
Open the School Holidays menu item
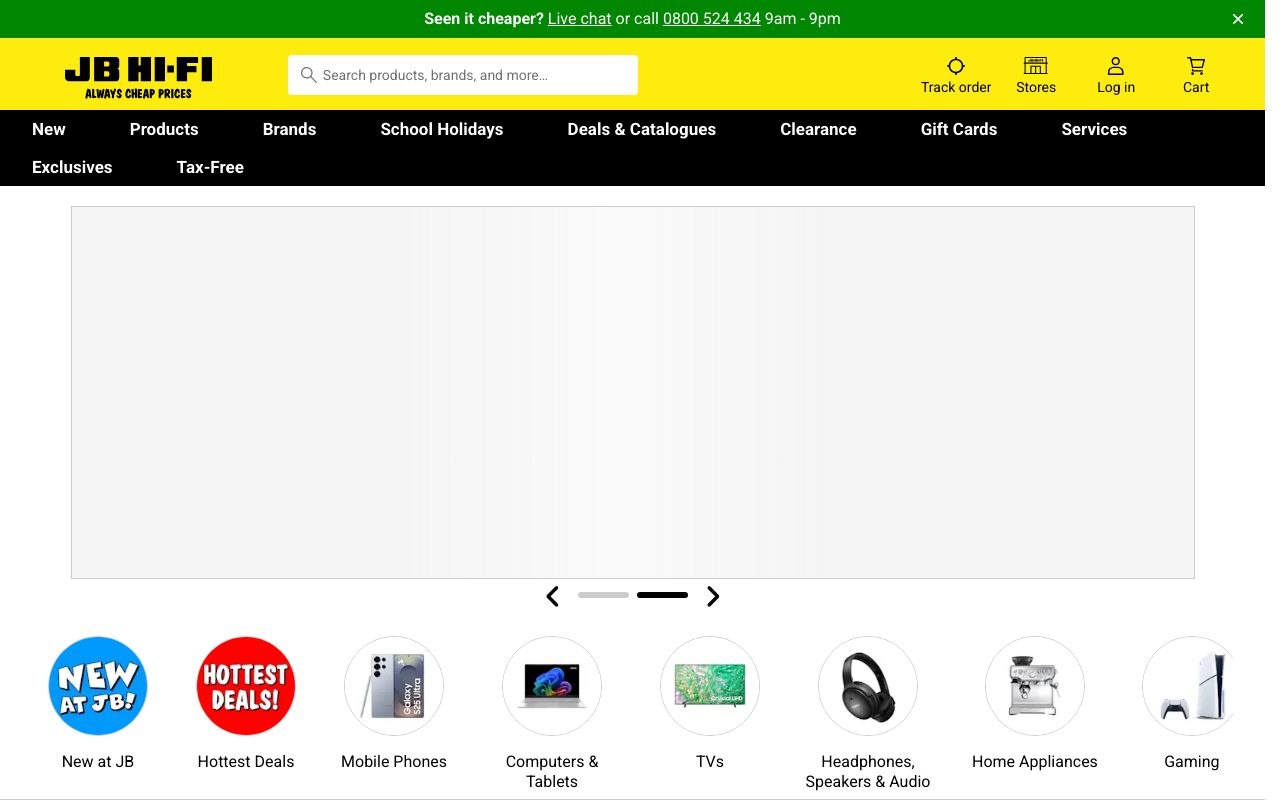[x=442, y=129]
